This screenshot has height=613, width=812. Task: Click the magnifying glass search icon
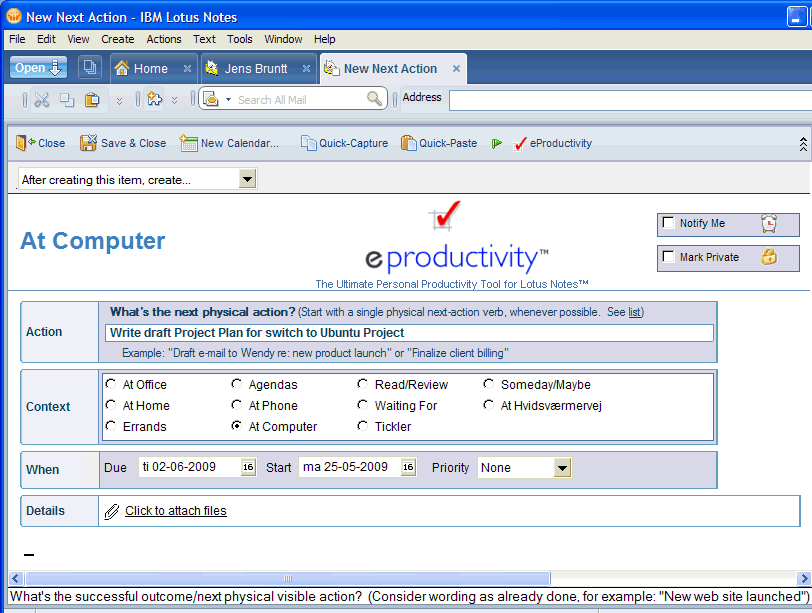pos(374,98)
